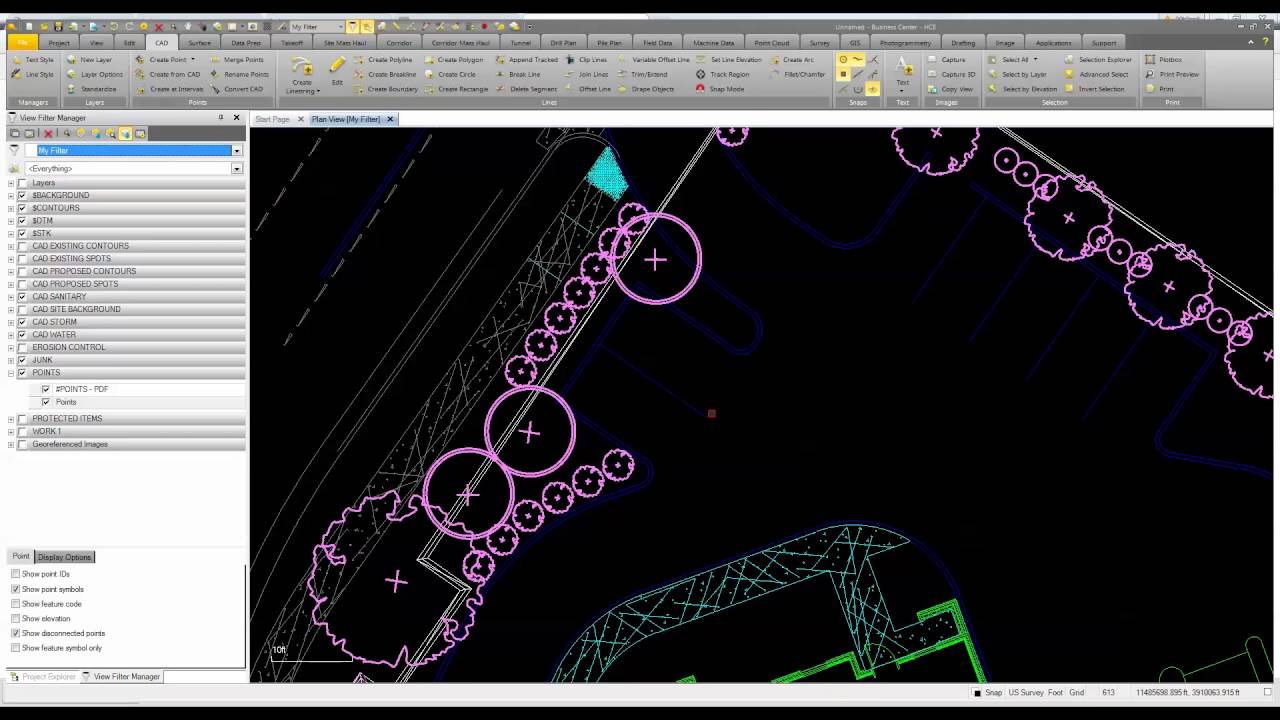The image size is (1280, 720).
Task: Select the Create Polyline tool
Action: click(x=384, y=59)
